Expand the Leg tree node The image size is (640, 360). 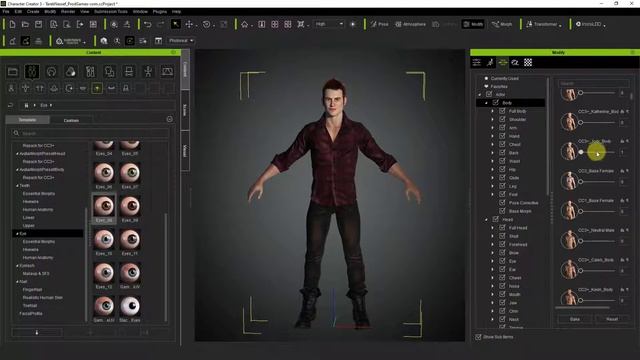(x=493, y=186)
